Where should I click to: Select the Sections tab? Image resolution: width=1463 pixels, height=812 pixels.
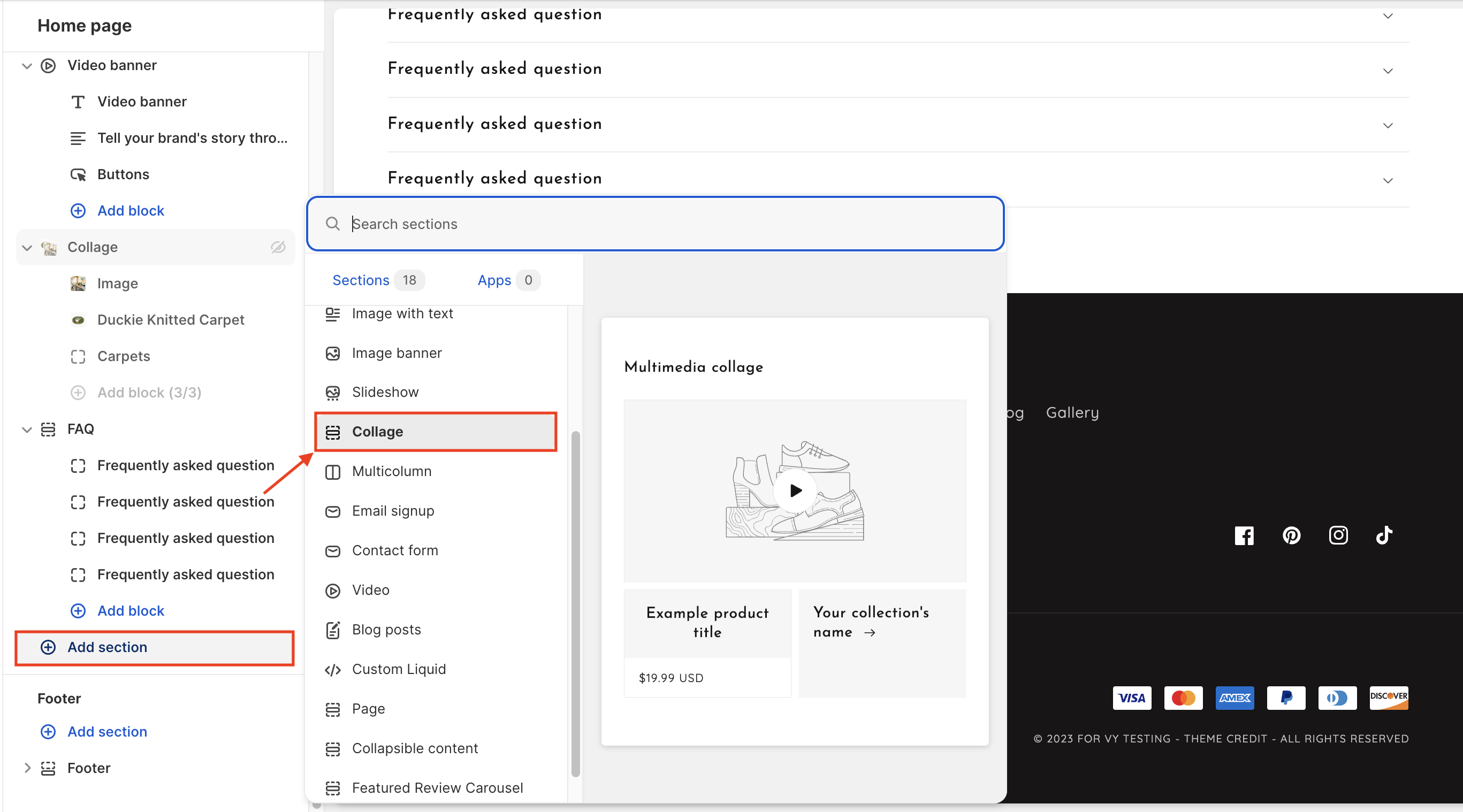[361, 280]
